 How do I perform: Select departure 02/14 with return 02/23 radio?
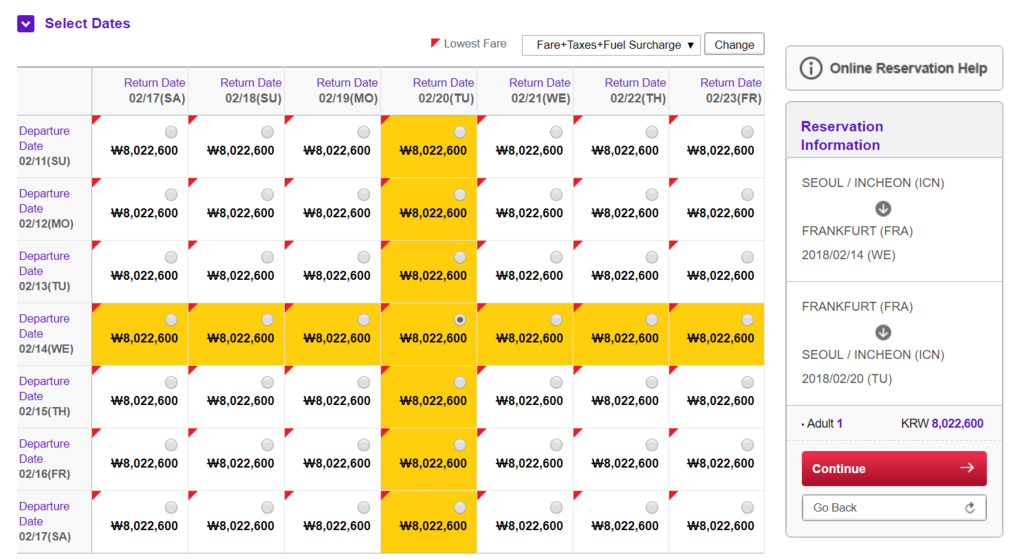(748, 320)
